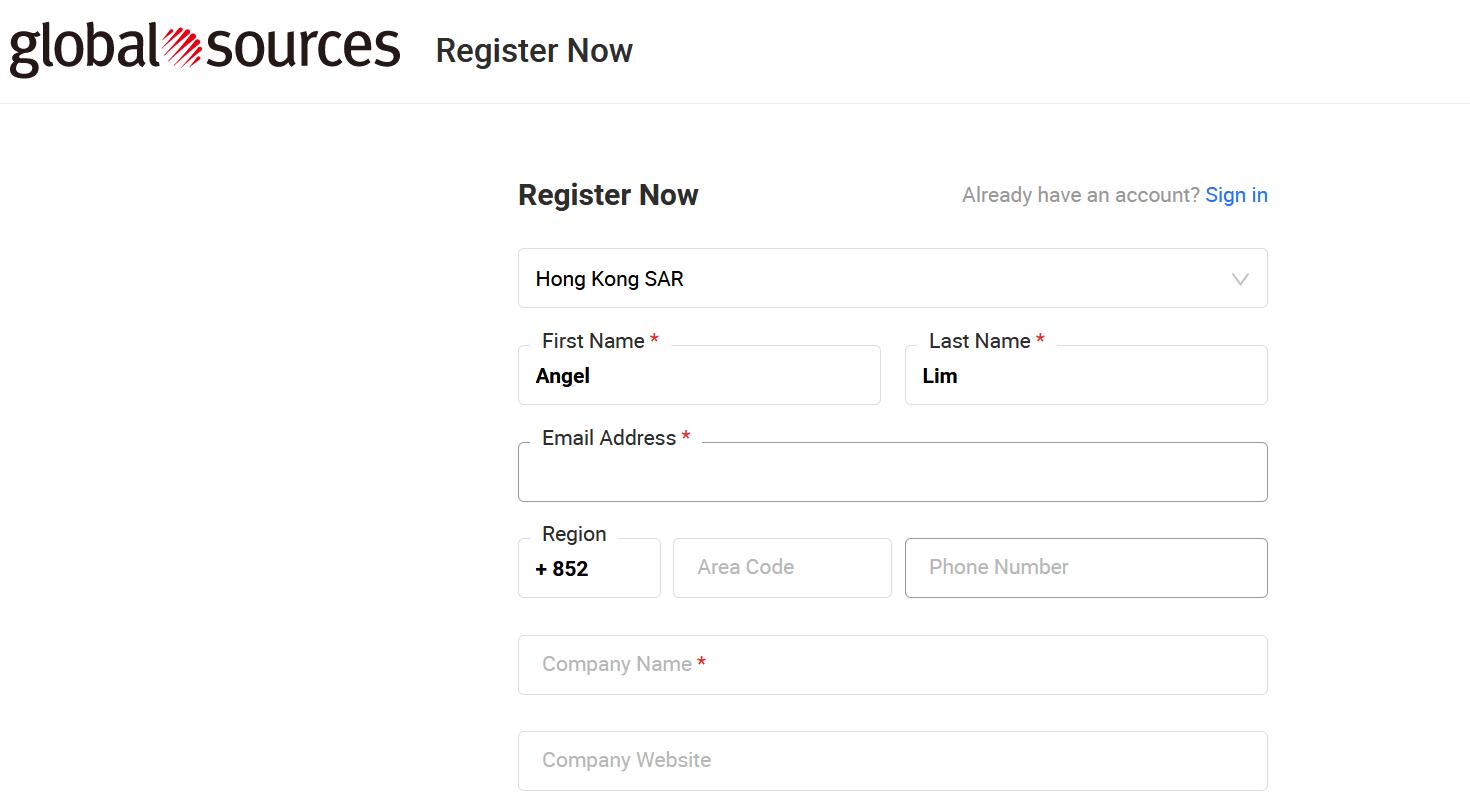This screenshot has width=1470, height=807.
Task: Focus the First Name field containing Angel
Action: click(x=699, y=377)
